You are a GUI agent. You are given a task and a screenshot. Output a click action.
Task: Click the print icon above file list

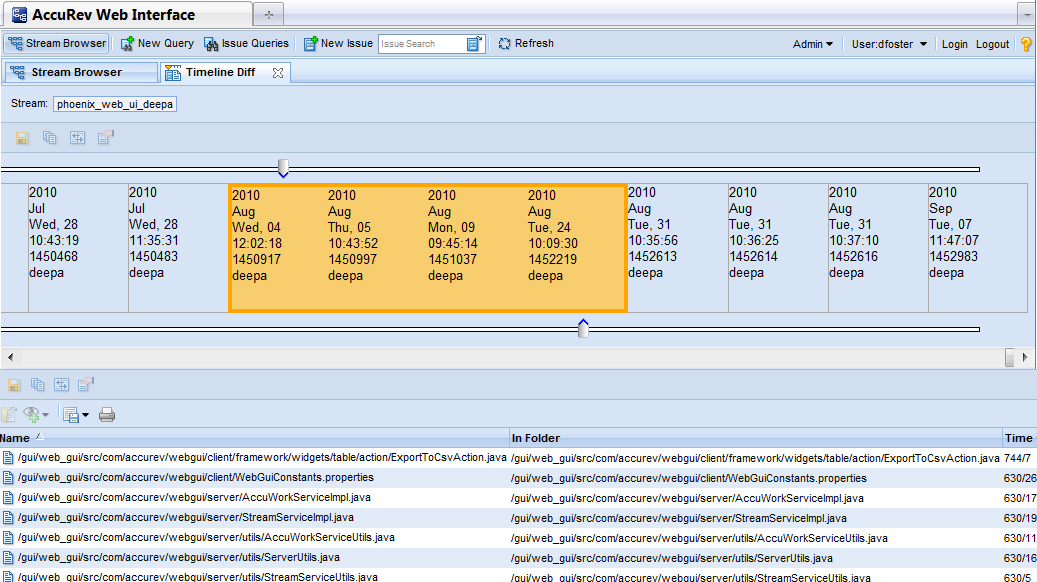[x=107, y=414]
